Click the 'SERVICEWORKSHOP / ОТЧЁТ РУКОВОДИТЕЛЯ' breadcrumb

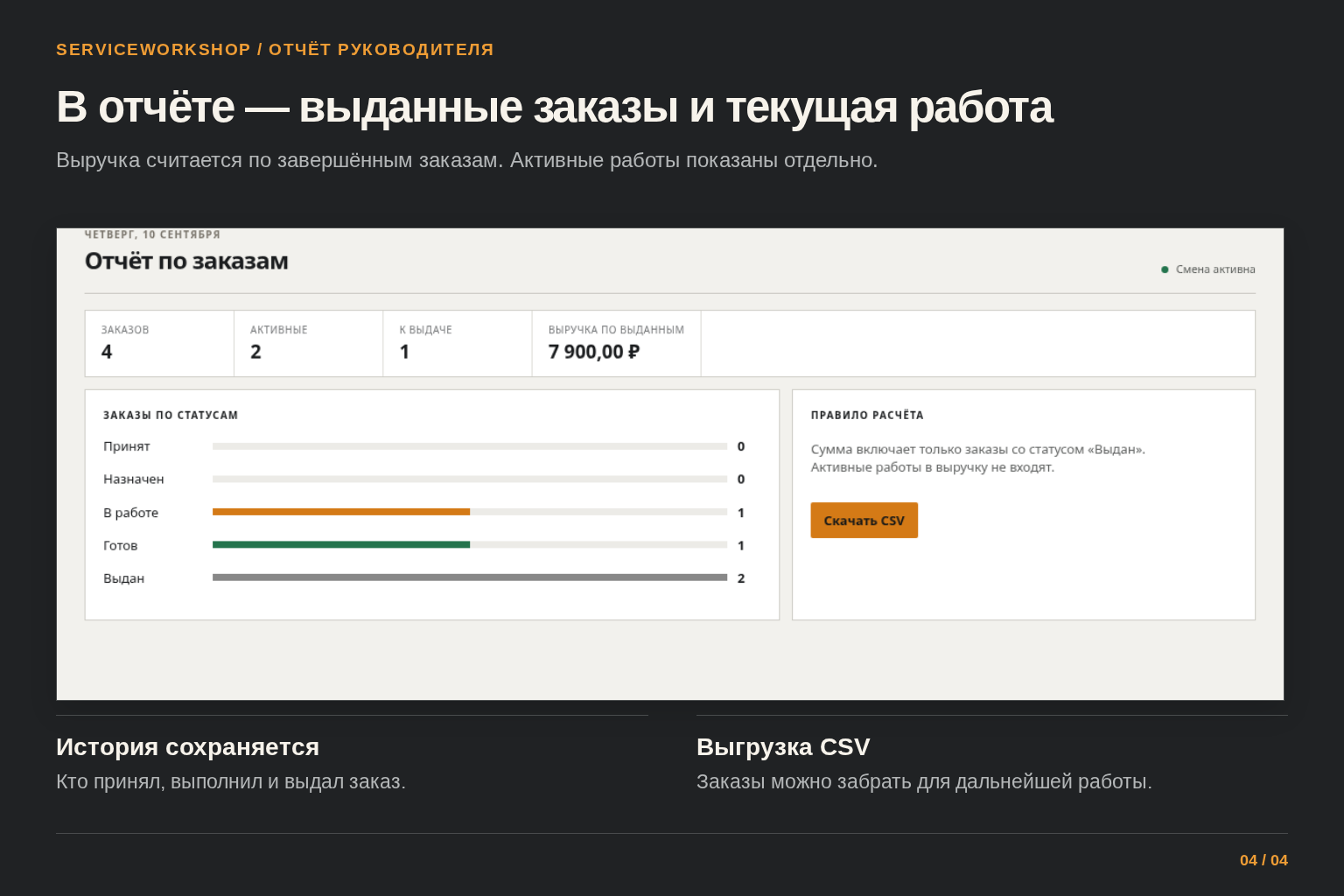pyautogui.click(x=275, y=50)
